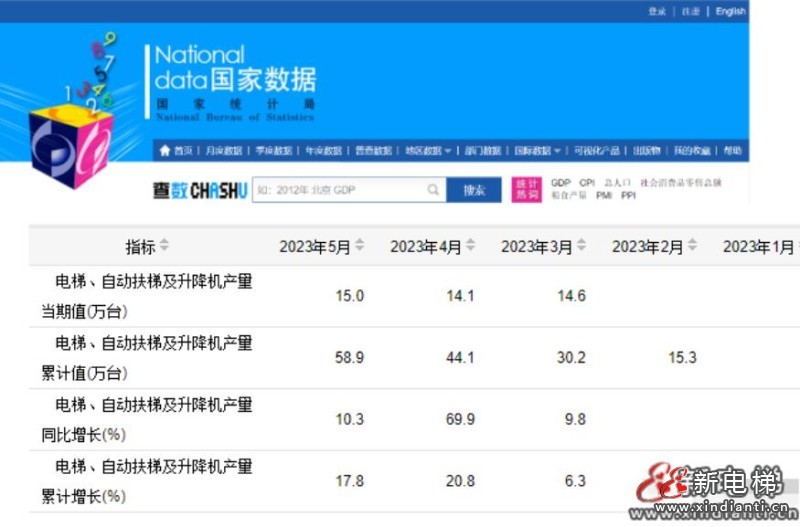The width and height of the screenshot is (800, 527).
Task: Sort the 2023年3月 column
Action: point(582,246)
